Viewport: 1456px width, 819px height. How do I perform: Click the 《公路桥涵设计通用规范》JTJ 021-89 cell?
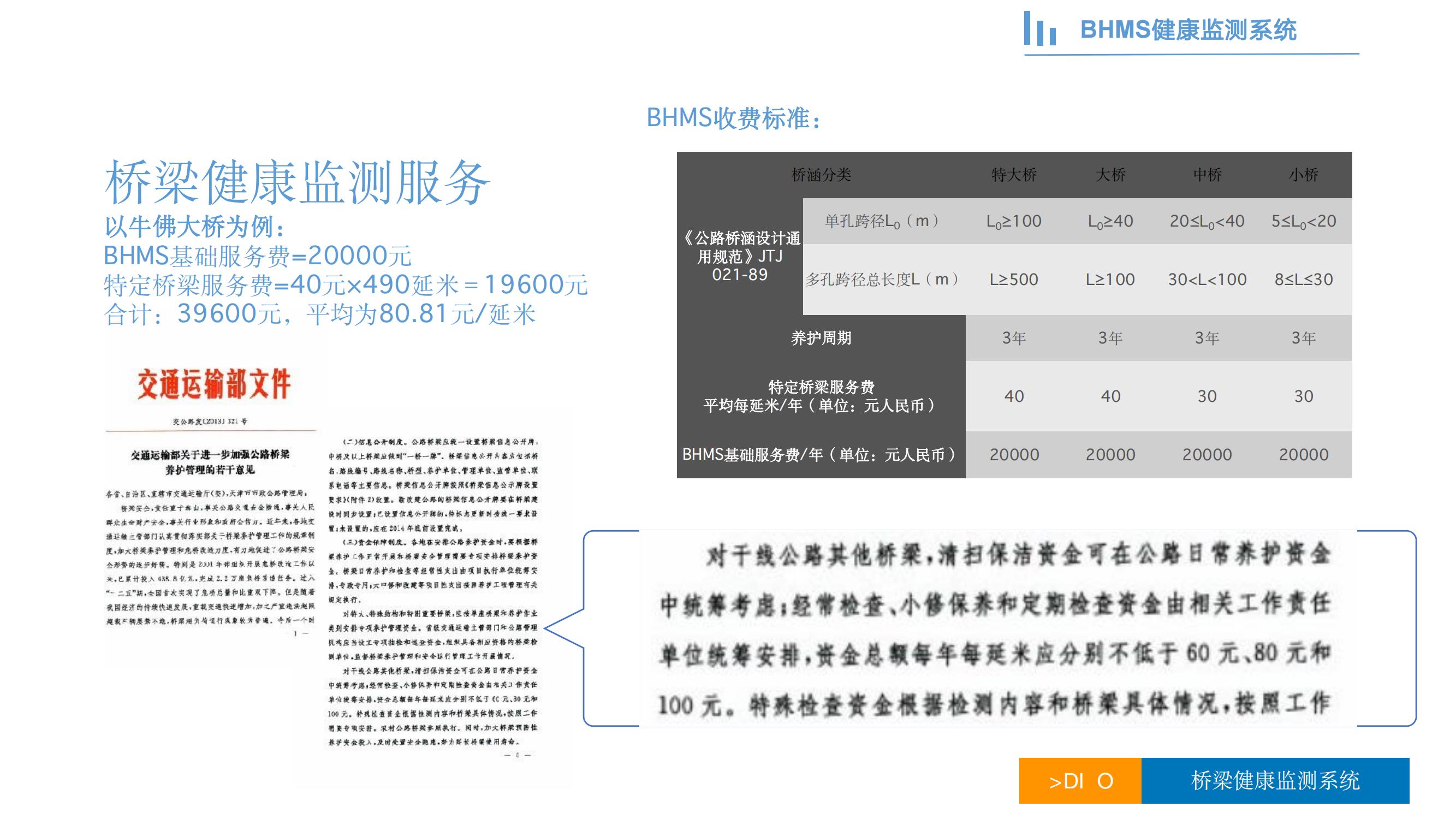(x=740, y=256)
